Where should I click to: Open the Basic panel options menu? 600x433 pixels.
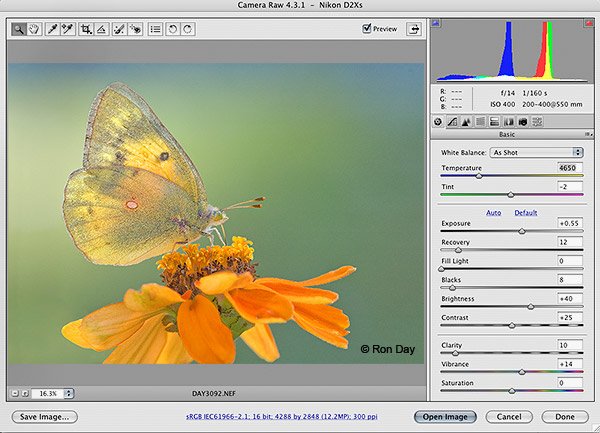[587, 135]
